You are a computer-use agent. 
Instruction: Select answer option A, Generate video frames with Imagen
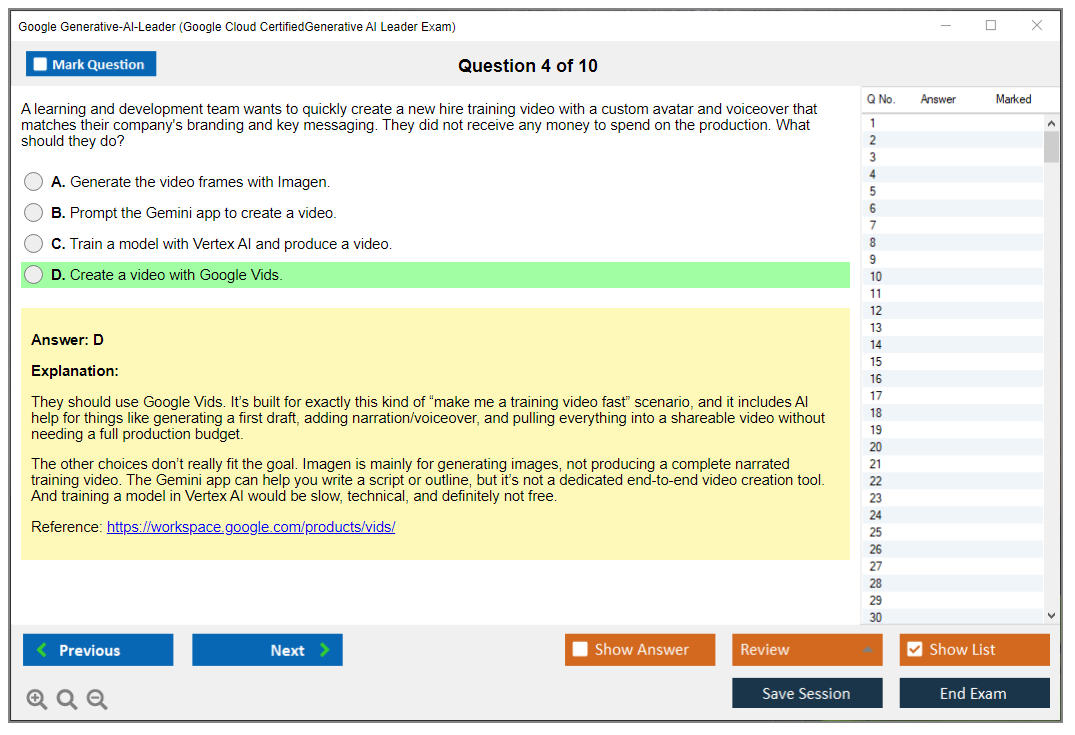(33, 181)
